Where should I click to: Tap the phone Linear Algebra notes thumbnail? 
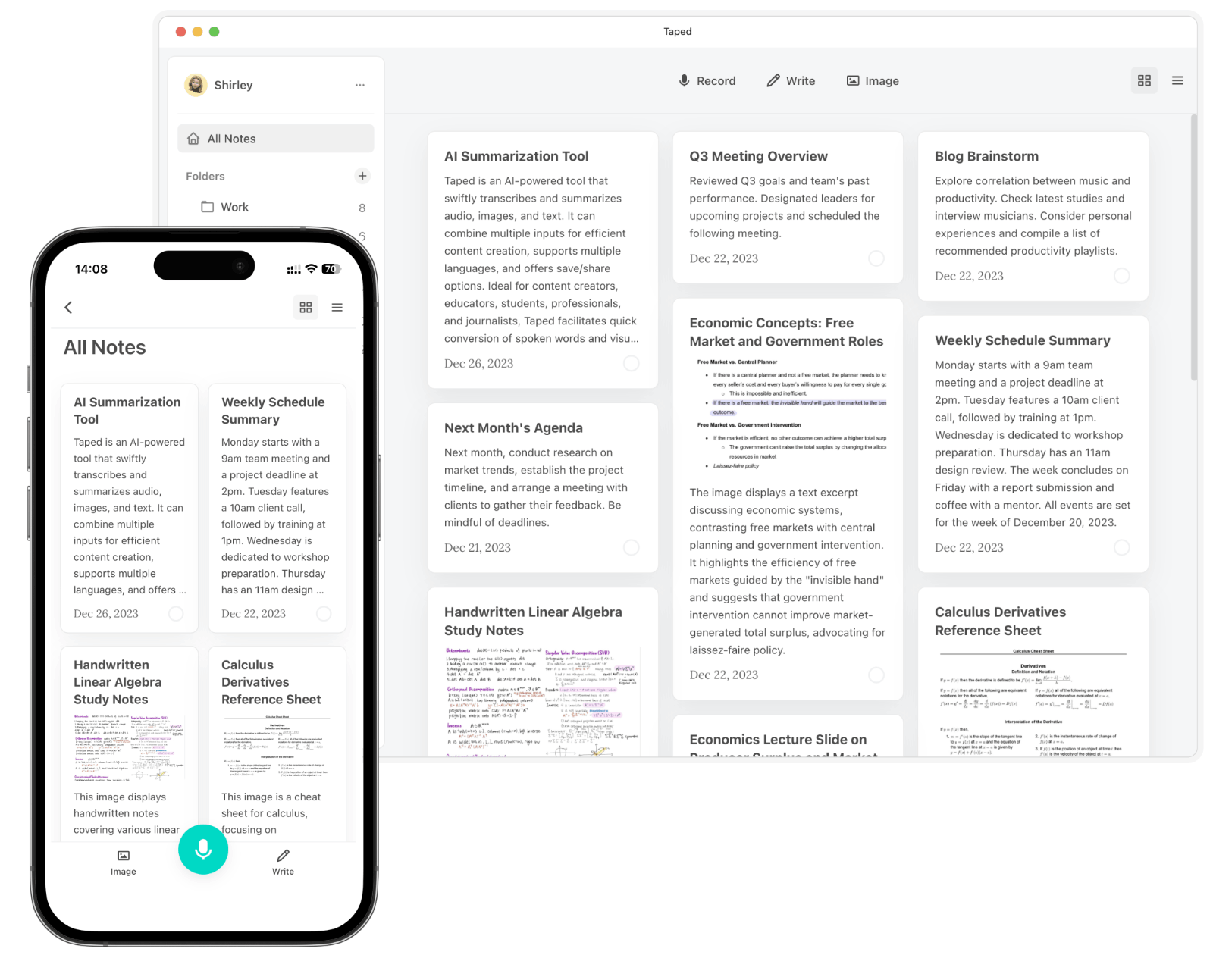pos(129,748)
